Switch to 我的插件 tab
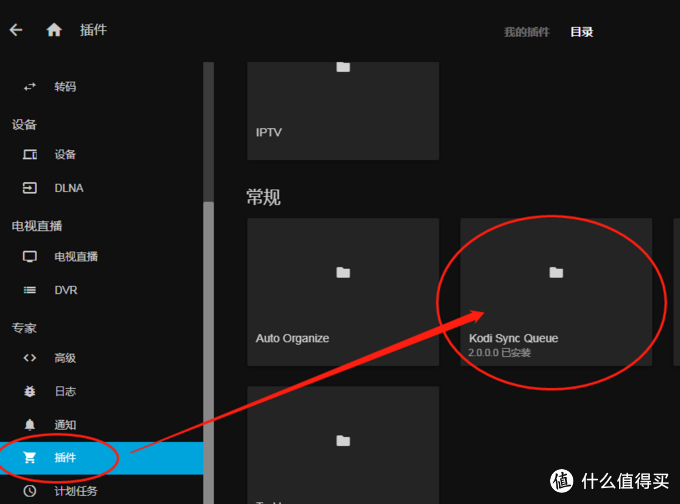 526,32
